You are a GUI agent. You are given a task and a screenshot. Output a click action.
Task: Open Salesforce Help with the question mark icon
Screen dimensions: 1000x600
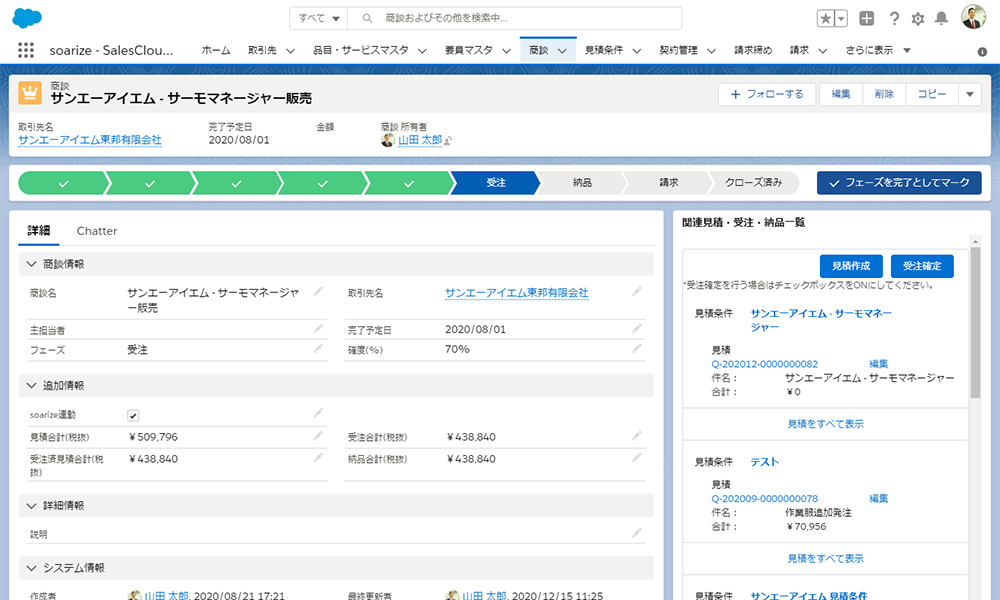click(x=893, y=16)
